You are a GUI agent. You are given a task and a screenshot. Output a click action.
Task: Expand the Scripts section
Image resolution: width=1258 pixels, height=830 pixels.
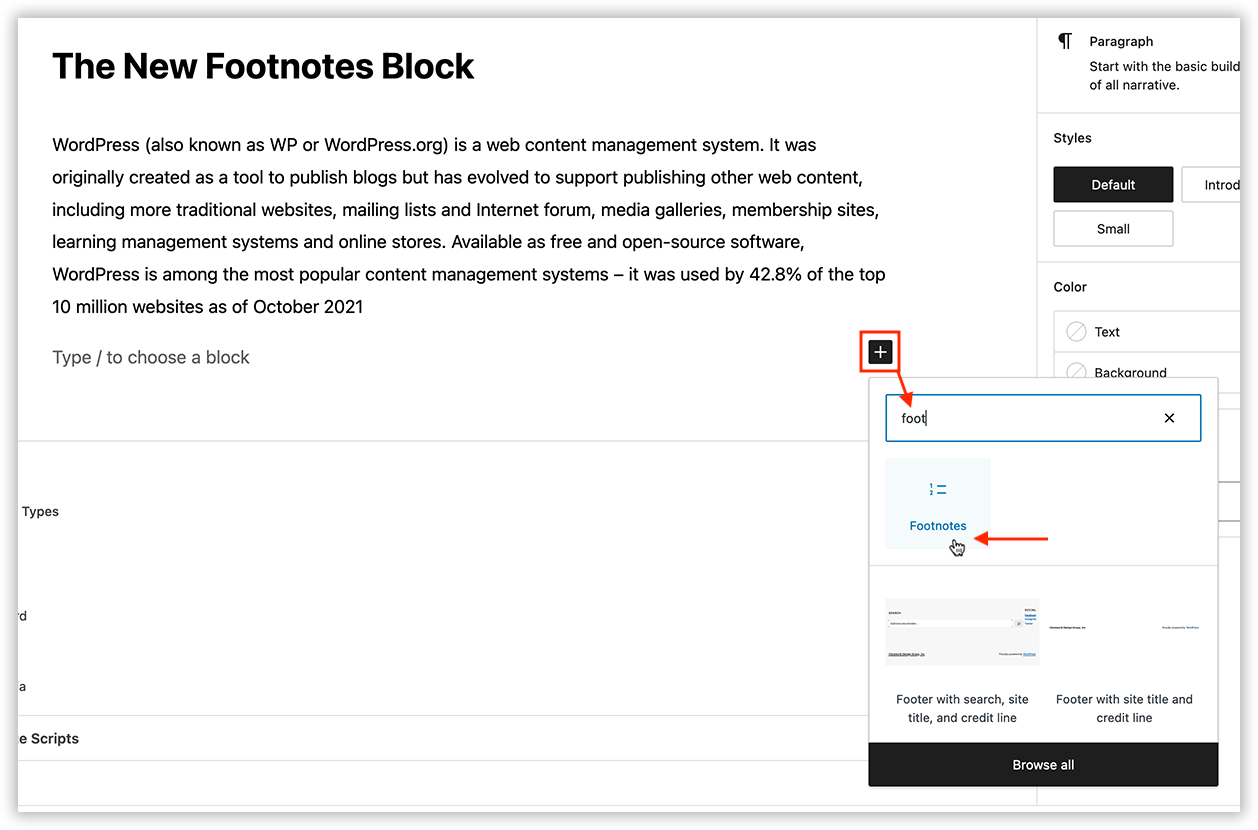pos(46,738)
